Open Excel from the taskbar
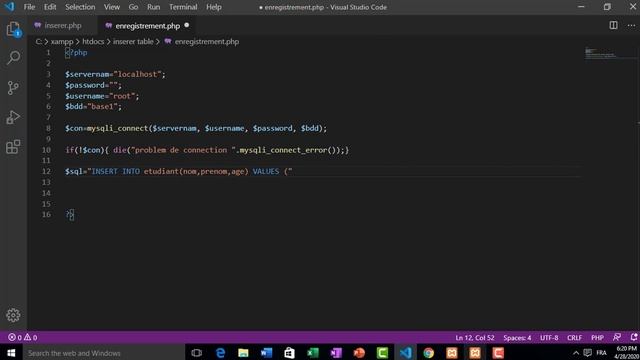 click(x=313, y=353)
